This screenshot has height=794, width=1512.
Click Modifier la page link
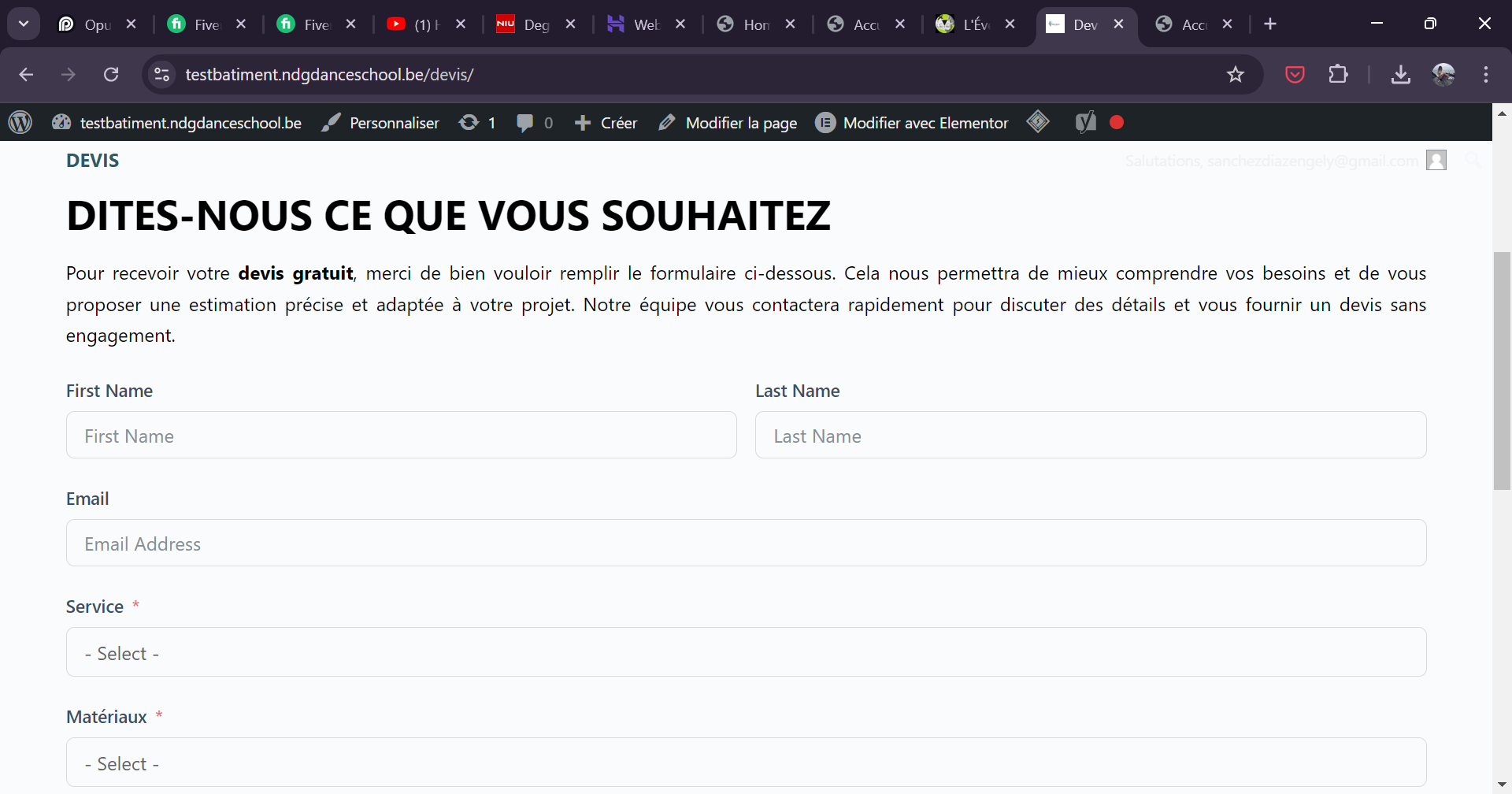click(728, 123)
